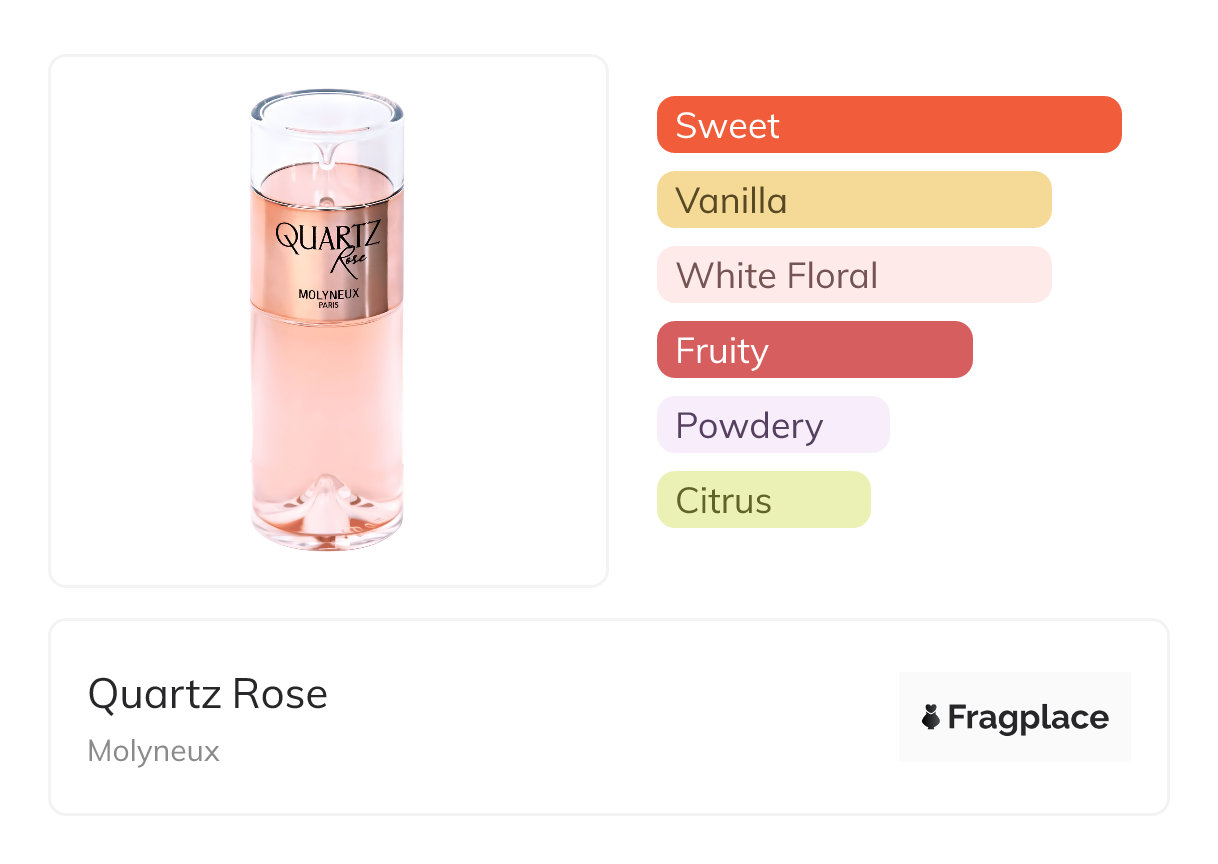Click the Molyneux brand name under the title

pos(153,751)
